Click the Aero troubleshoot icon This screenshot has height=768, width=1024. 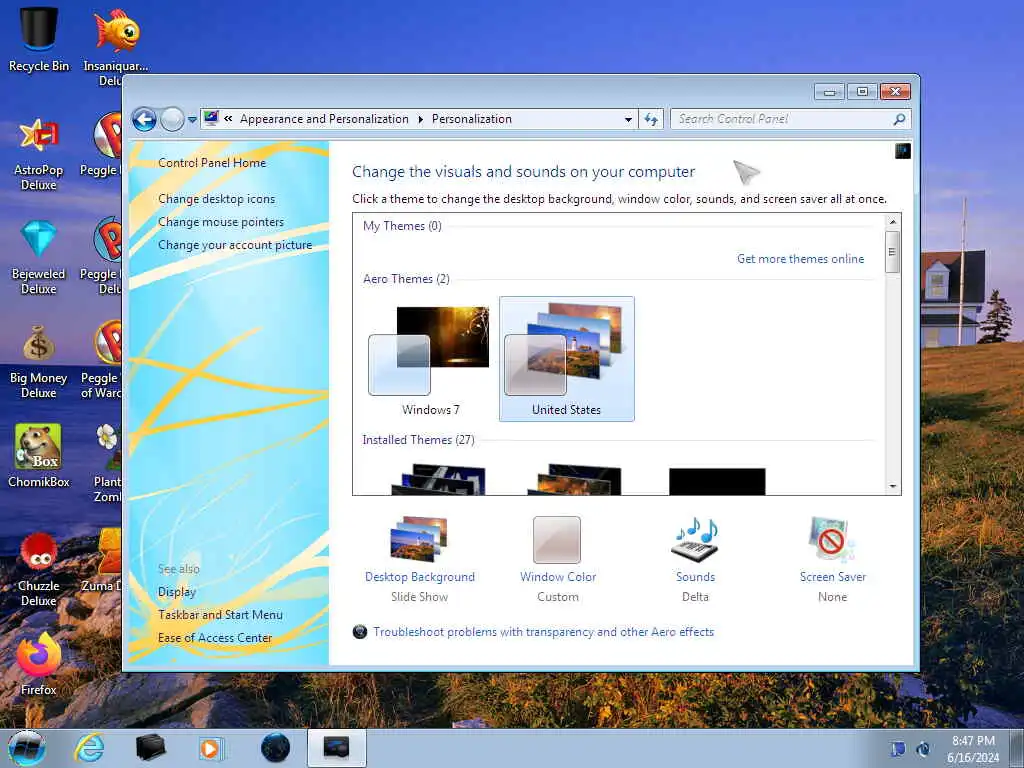(x=360, y=632)
